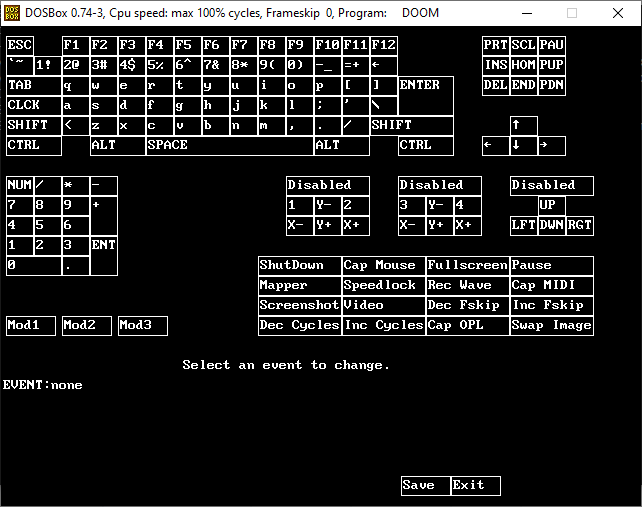Select the numpad plus key

[104, 216]
